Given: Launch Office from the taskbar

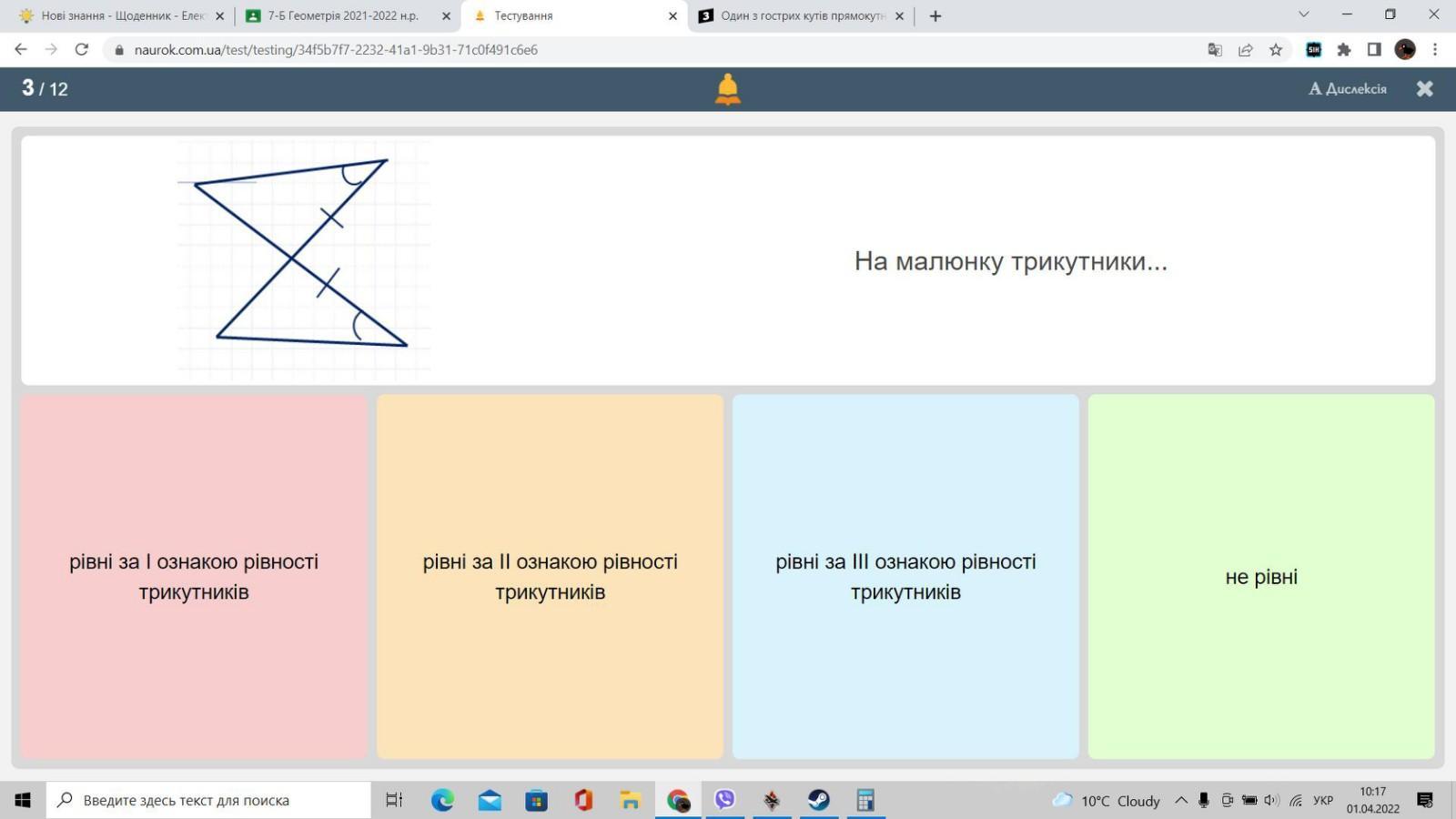Looking at the screenshot, I should (583, 800).
